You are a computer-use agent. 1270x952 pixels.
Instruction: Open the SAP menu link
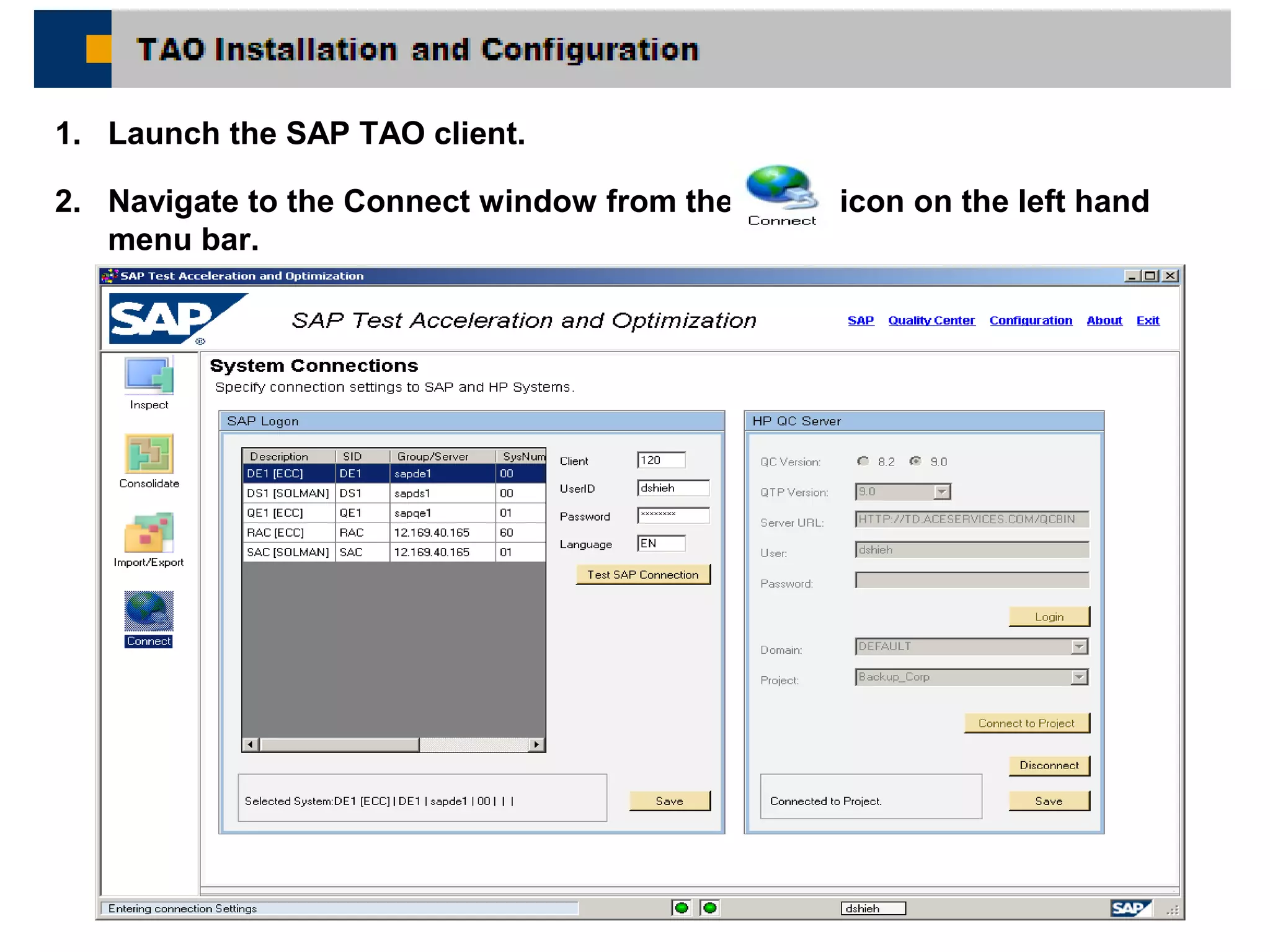(861, 320)
